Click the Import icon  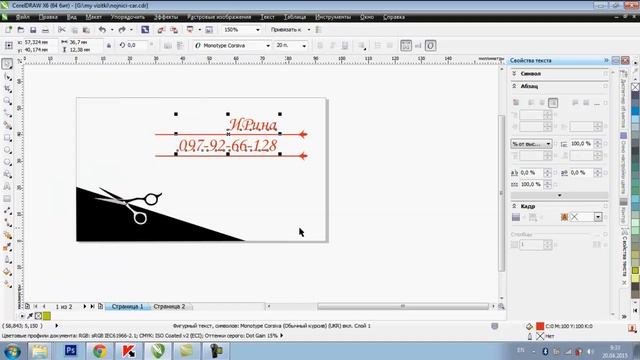pos(161,30)
